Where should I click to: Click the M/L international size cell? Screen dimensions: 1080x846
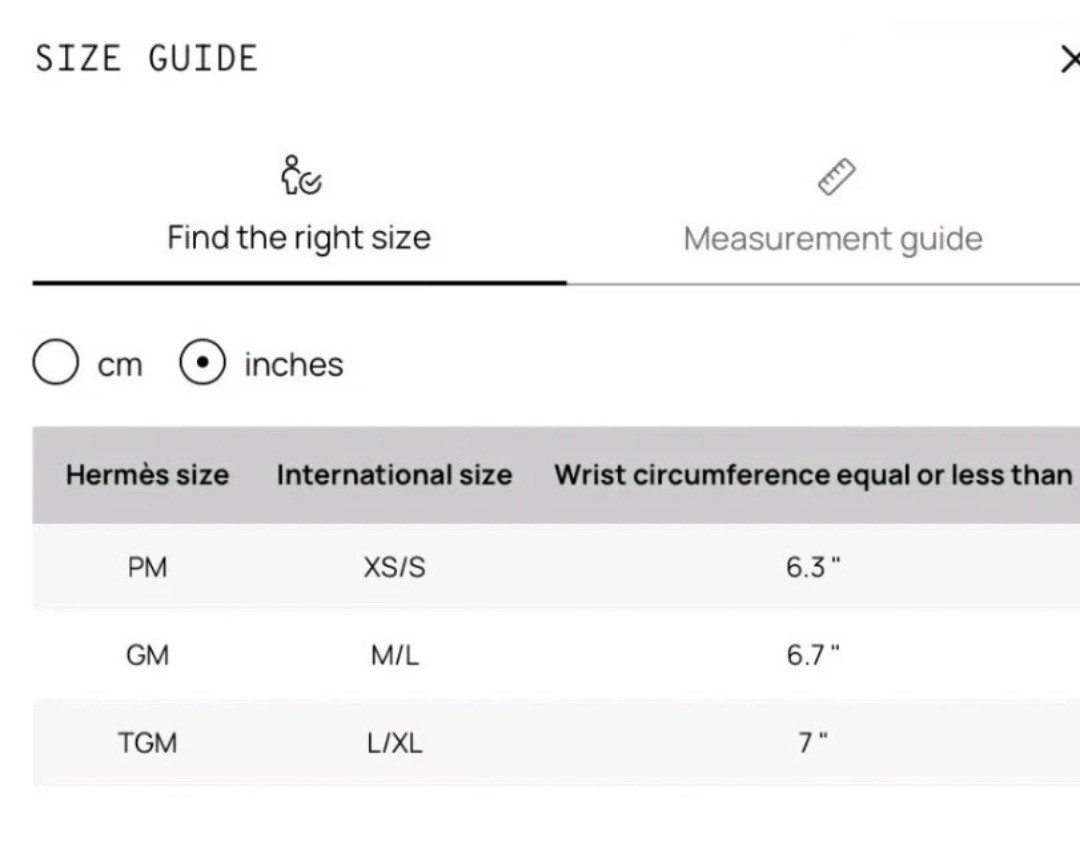(x=395, y=655)
